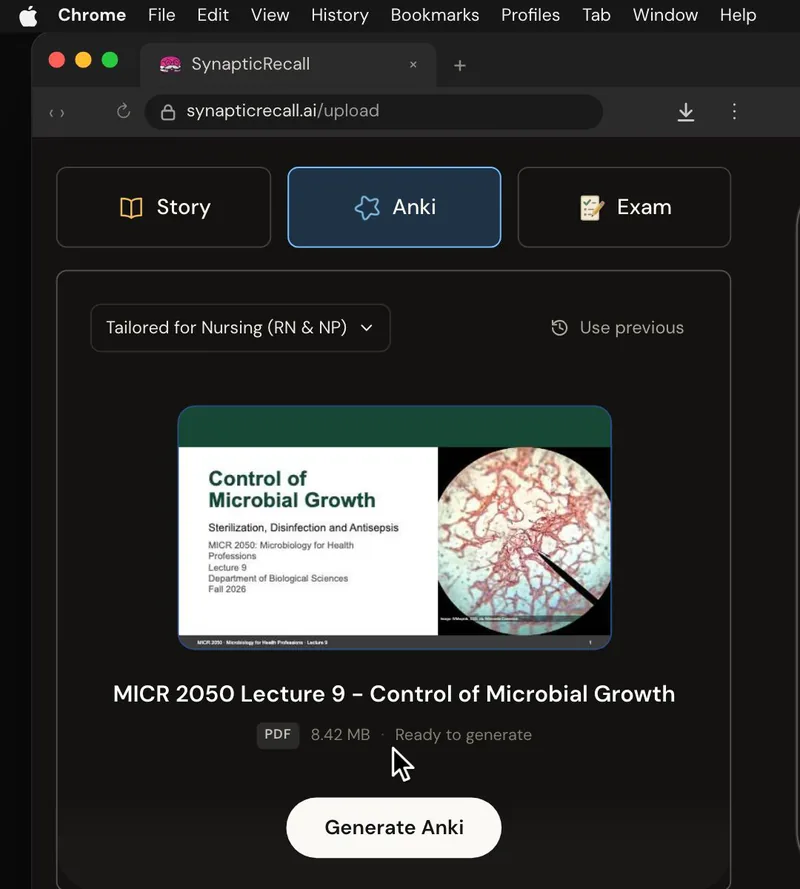Close the SynapticRecall tab
The width and height of the screenshot is (800, 889).
(413, 65)
